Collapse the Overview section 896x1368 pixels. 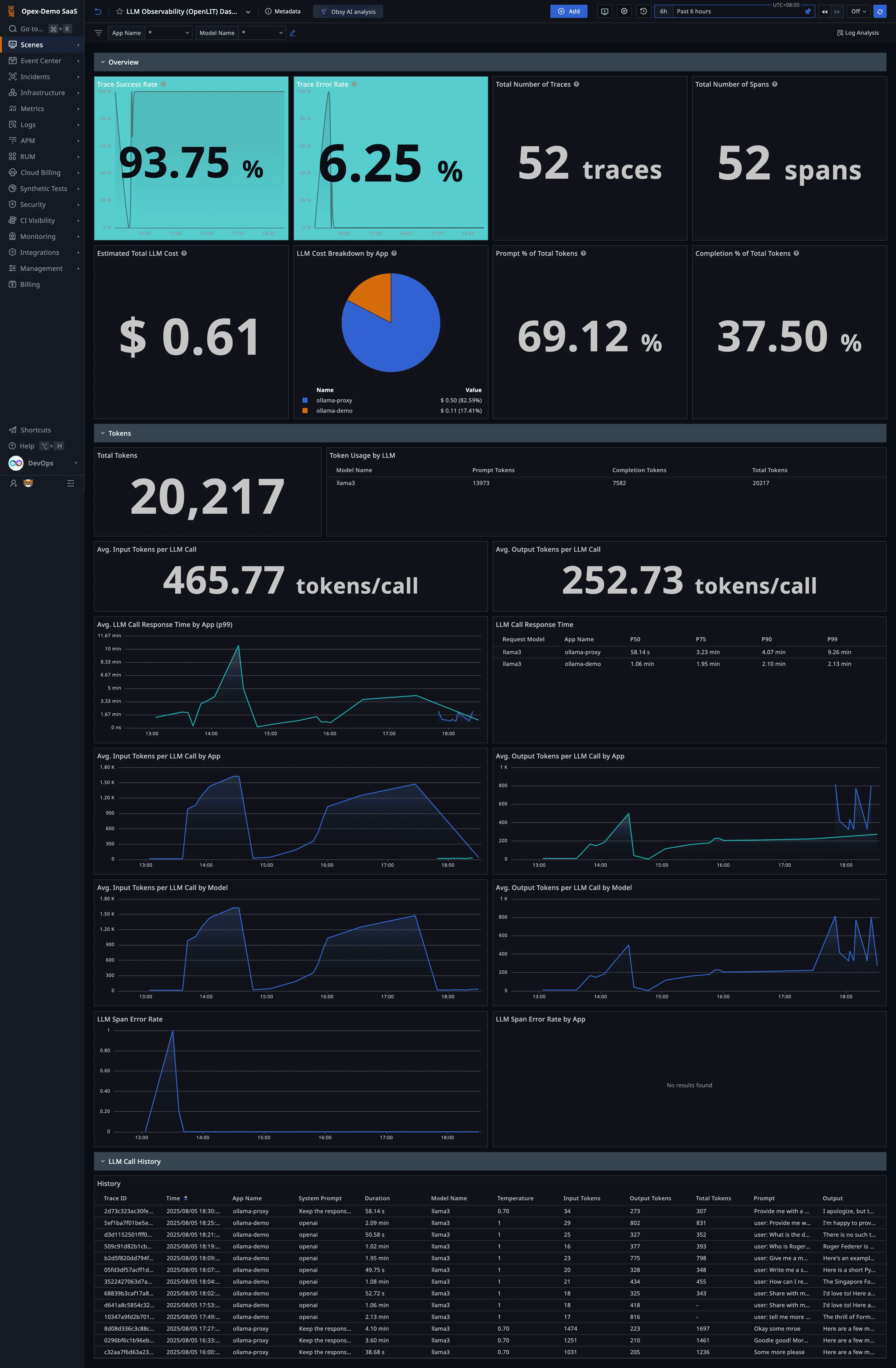pos(103,62)
